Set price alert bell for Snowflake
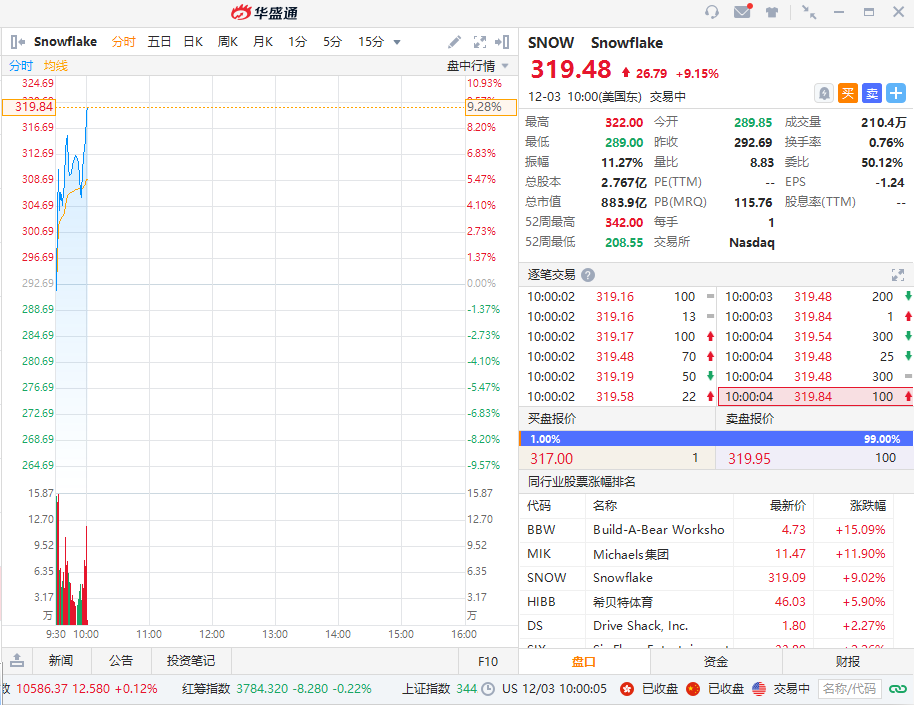 pos(824,93)
